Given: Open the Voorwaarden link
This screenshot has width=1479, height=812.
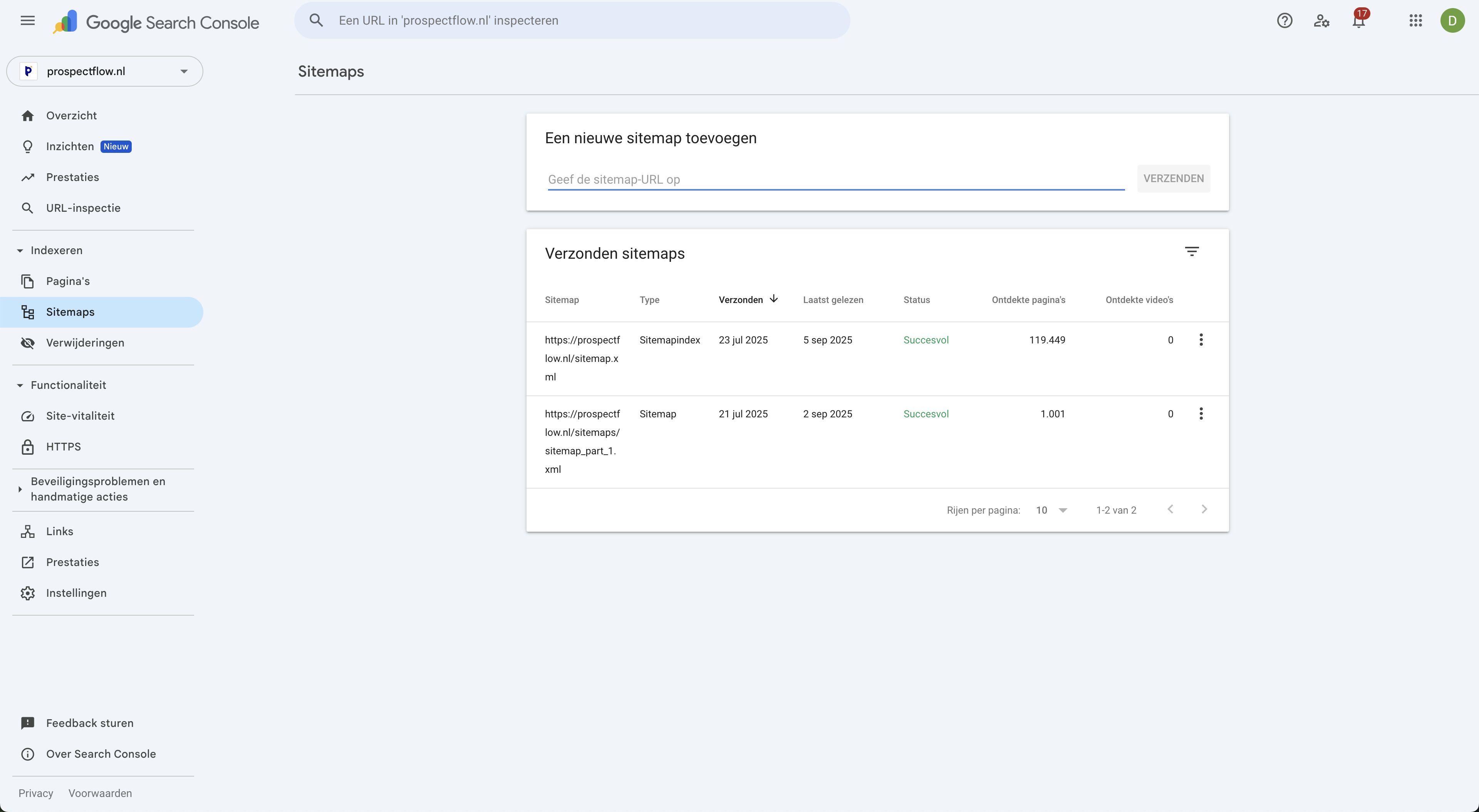Looking at the screenshot, I should click(100, 793).
